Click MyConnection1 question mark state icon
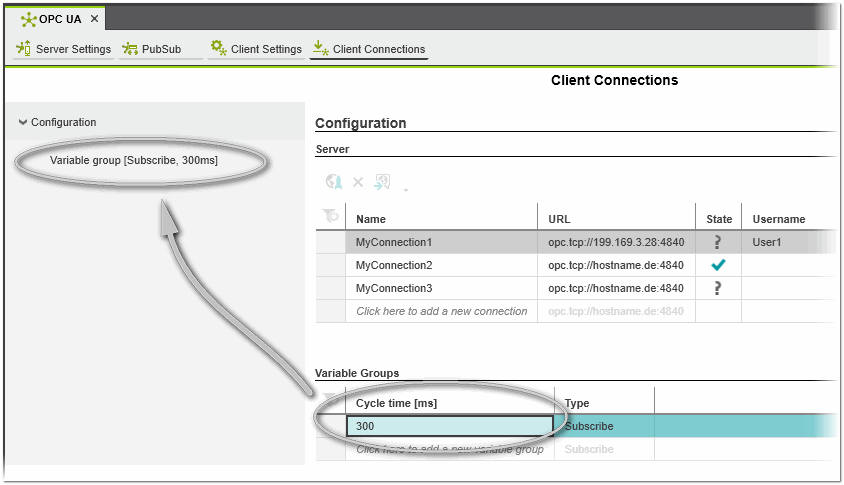This screenshot has height=485, width=844. [718, 242]
